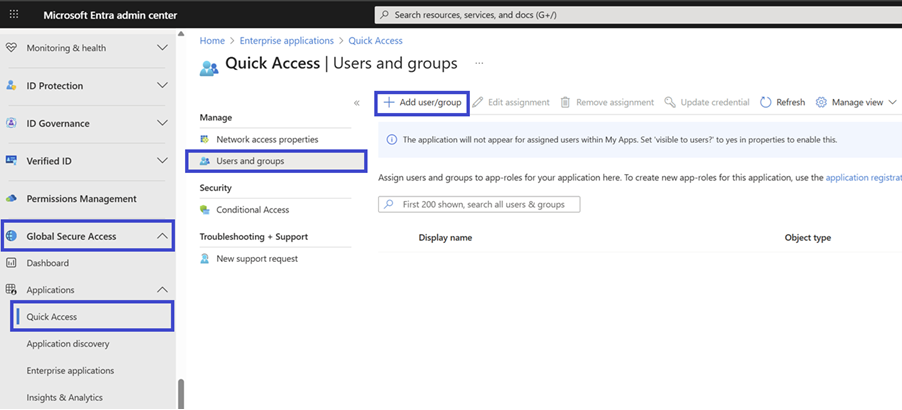Open the app launcher waffle icon
Screen dimensions: 902x410
[x=14, y=14]
